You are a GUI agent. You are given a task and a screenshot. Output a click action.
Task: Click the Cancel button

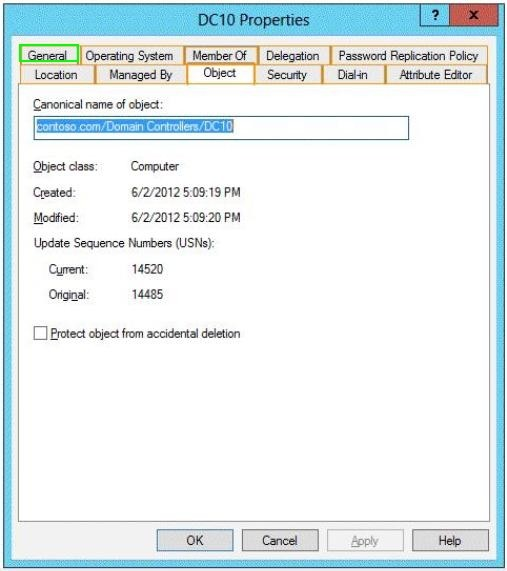[x=280, y=540]
